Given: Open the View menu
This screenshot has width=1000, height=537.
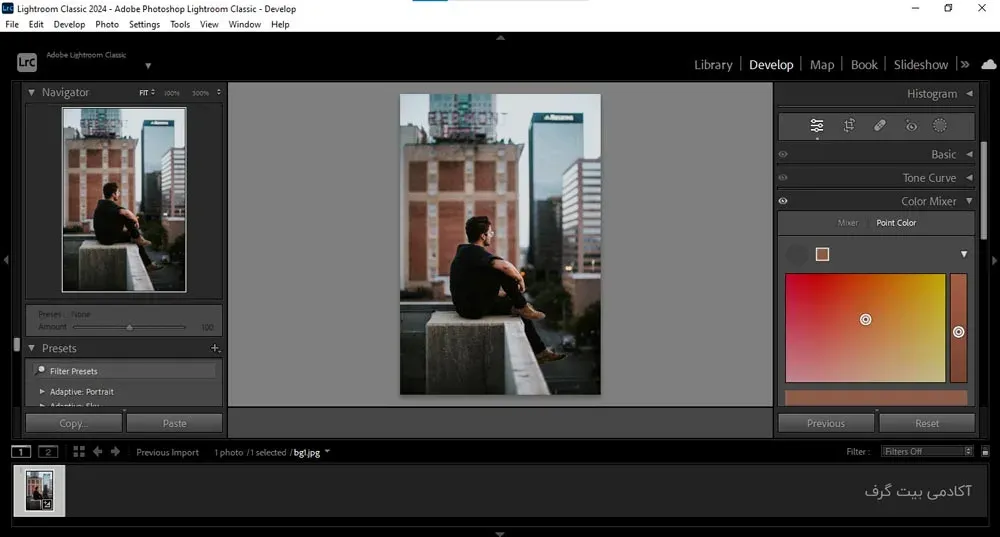Looking at the screenshot, I should [x=209, y=24].
